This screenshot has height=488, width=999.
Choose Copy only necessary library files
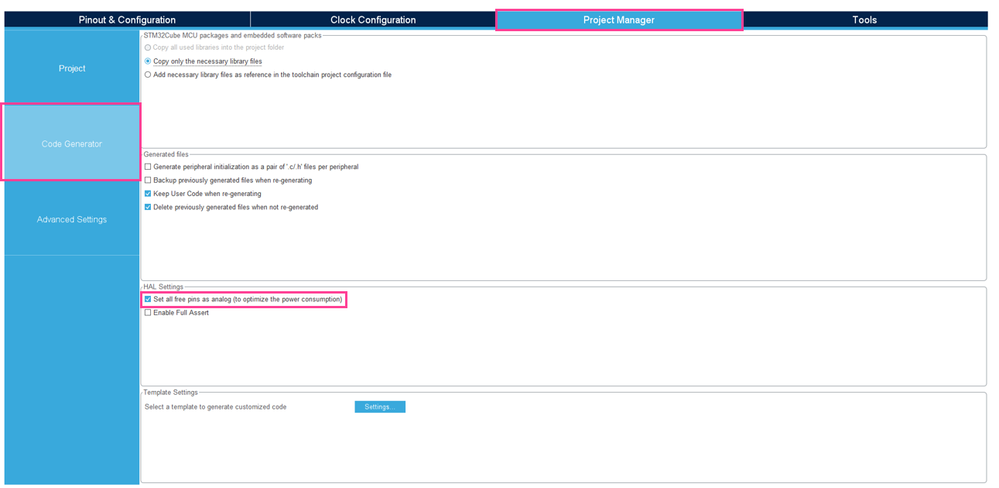click(148, 61)
